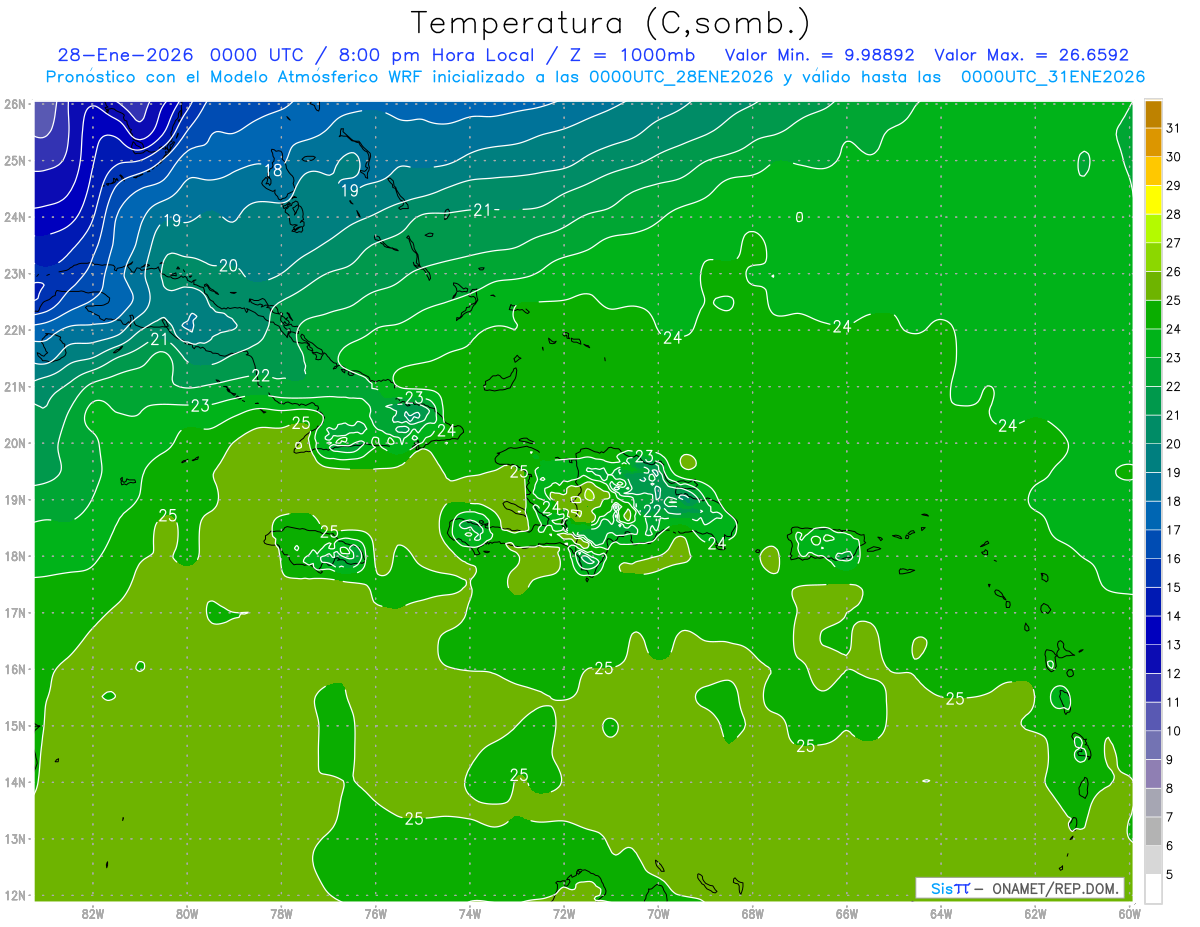1200x927 pixels.
Task: Click the color bar label "31"
Action: 1173,128
